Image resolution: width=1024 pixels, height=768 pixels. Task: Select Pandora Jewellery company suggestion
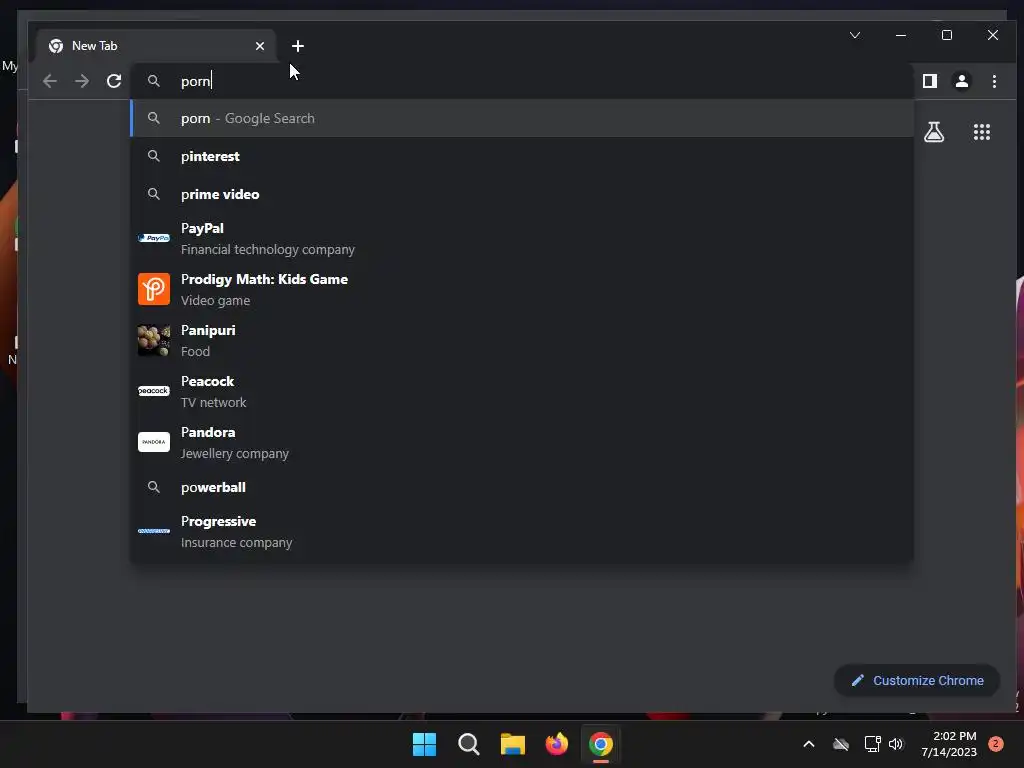(522, 442)
